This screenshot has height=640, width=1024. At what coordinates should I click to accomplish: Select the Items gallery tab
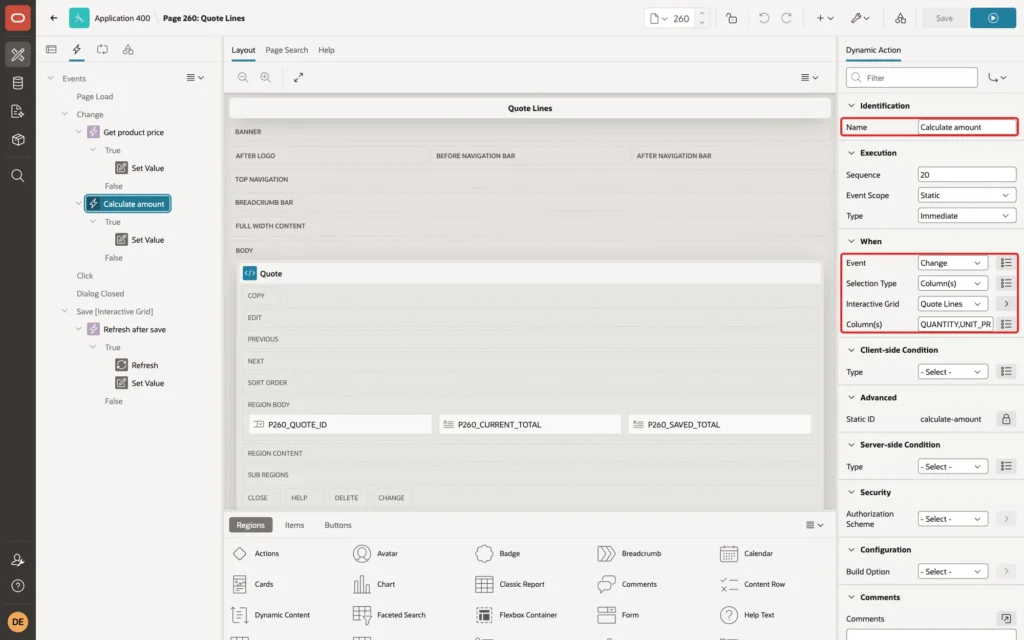(x=295, y=524)
